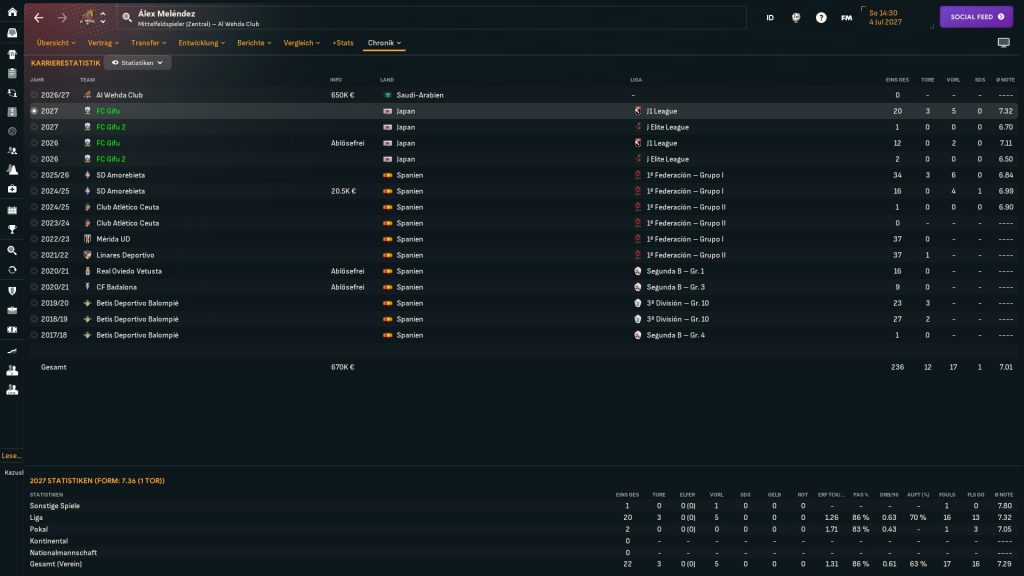Click the Social Feed button

975,17
